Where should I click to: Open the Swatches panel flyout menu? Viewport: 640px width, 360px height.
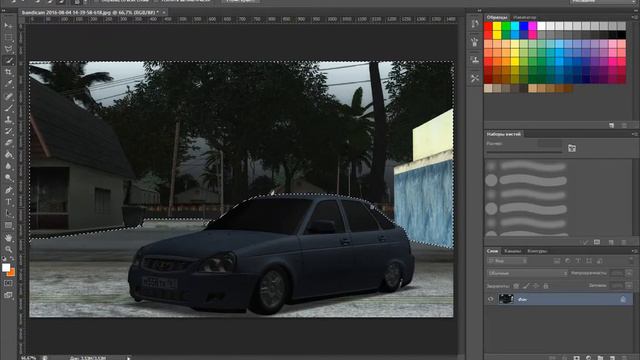click(x=634, y=17)
